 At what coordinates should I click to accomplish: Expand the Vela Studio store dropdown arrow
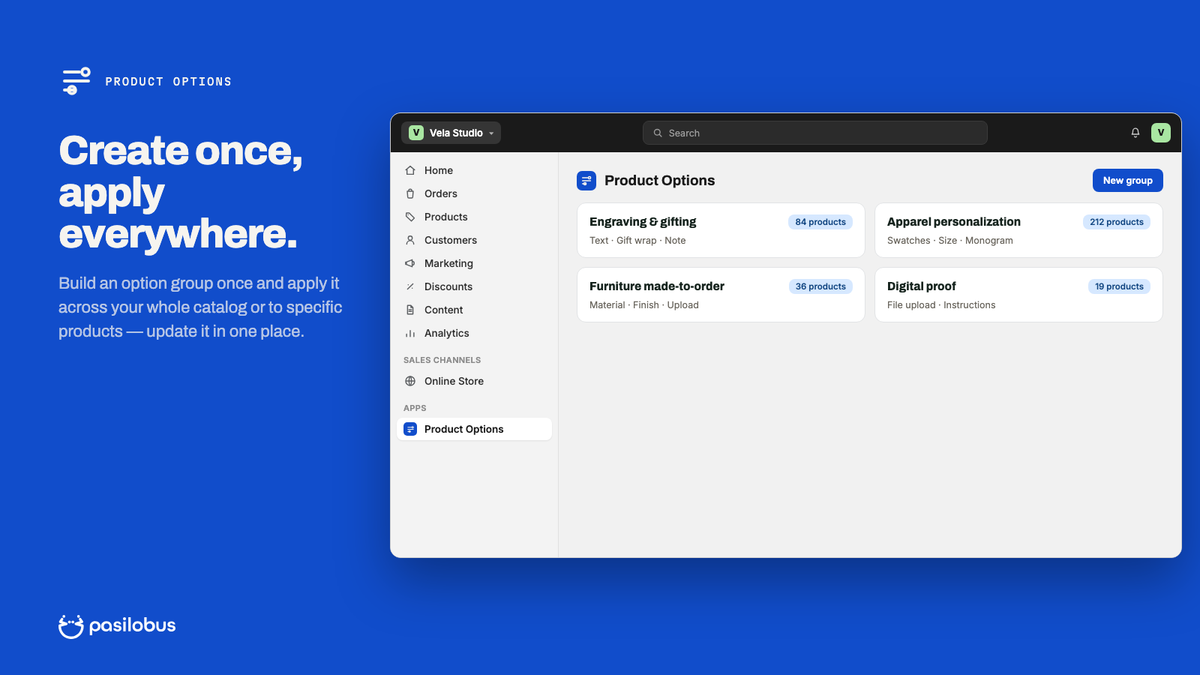pyautogui.click(x=491, y=133)
